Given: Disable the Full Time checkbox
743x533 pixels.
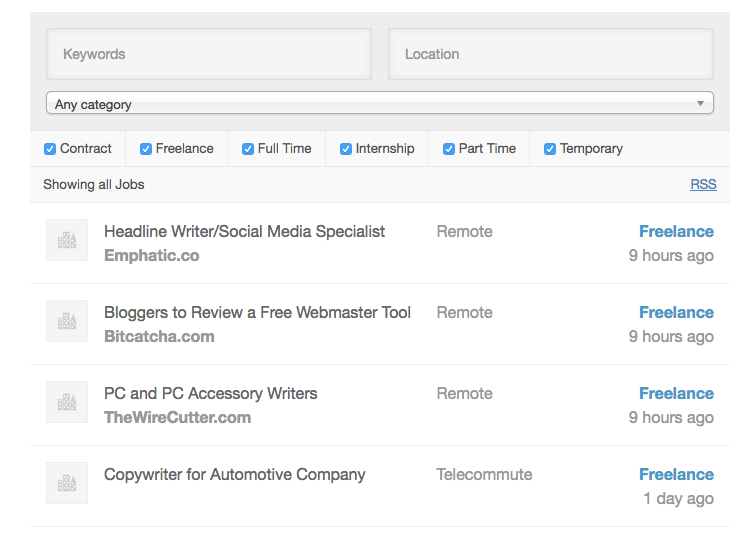Looking at the screenshot, I should pyautogui.click(x=248, y=149).
